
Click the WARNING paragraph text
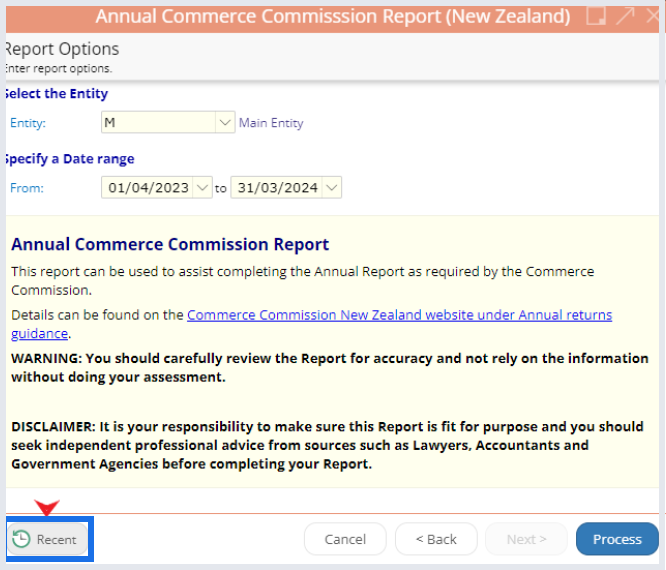tap(330, 367)
